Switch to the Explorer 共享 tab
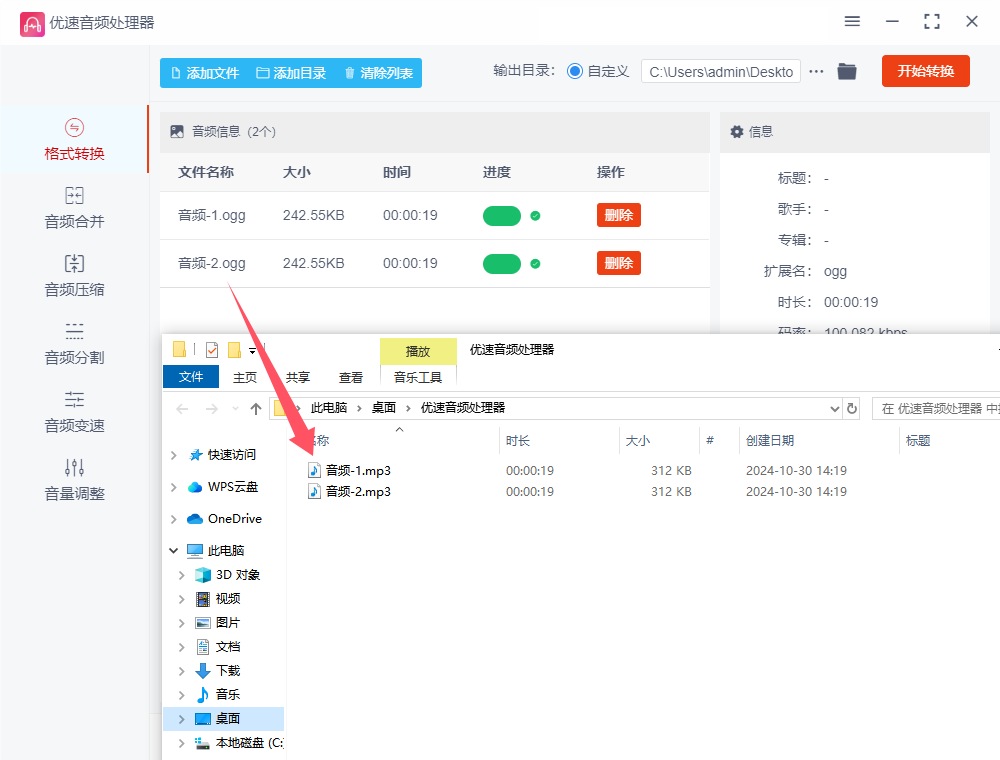This screenshot has width=1000, height=760. click(x=298, y=377)
